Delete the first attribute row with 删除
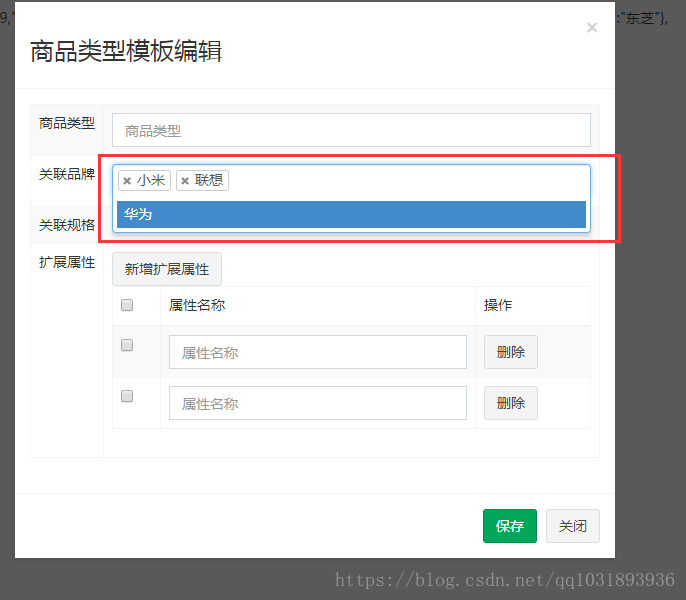 [511, 352]
